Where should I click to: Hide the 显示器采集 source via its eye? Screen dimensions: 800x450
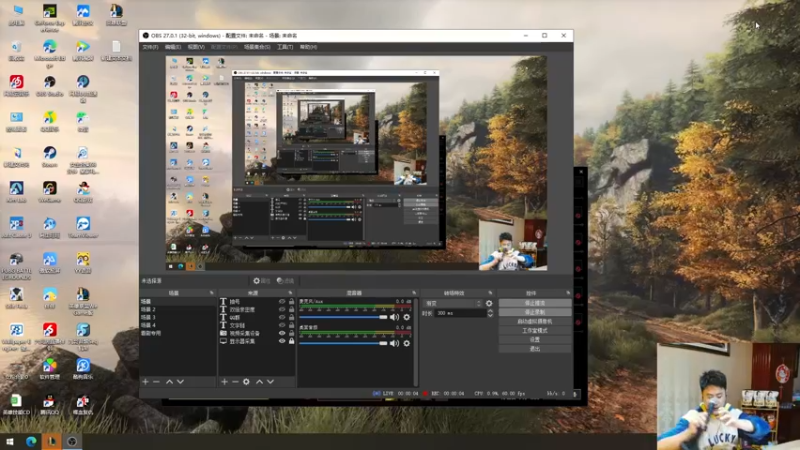pyautogui.click(x=282, y=341)
